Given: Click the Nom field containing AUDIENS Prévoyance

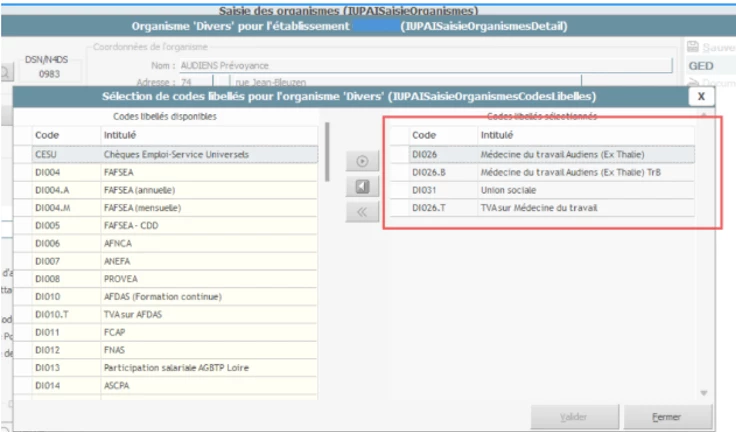Looking at the screenshot, I should 426,66.
